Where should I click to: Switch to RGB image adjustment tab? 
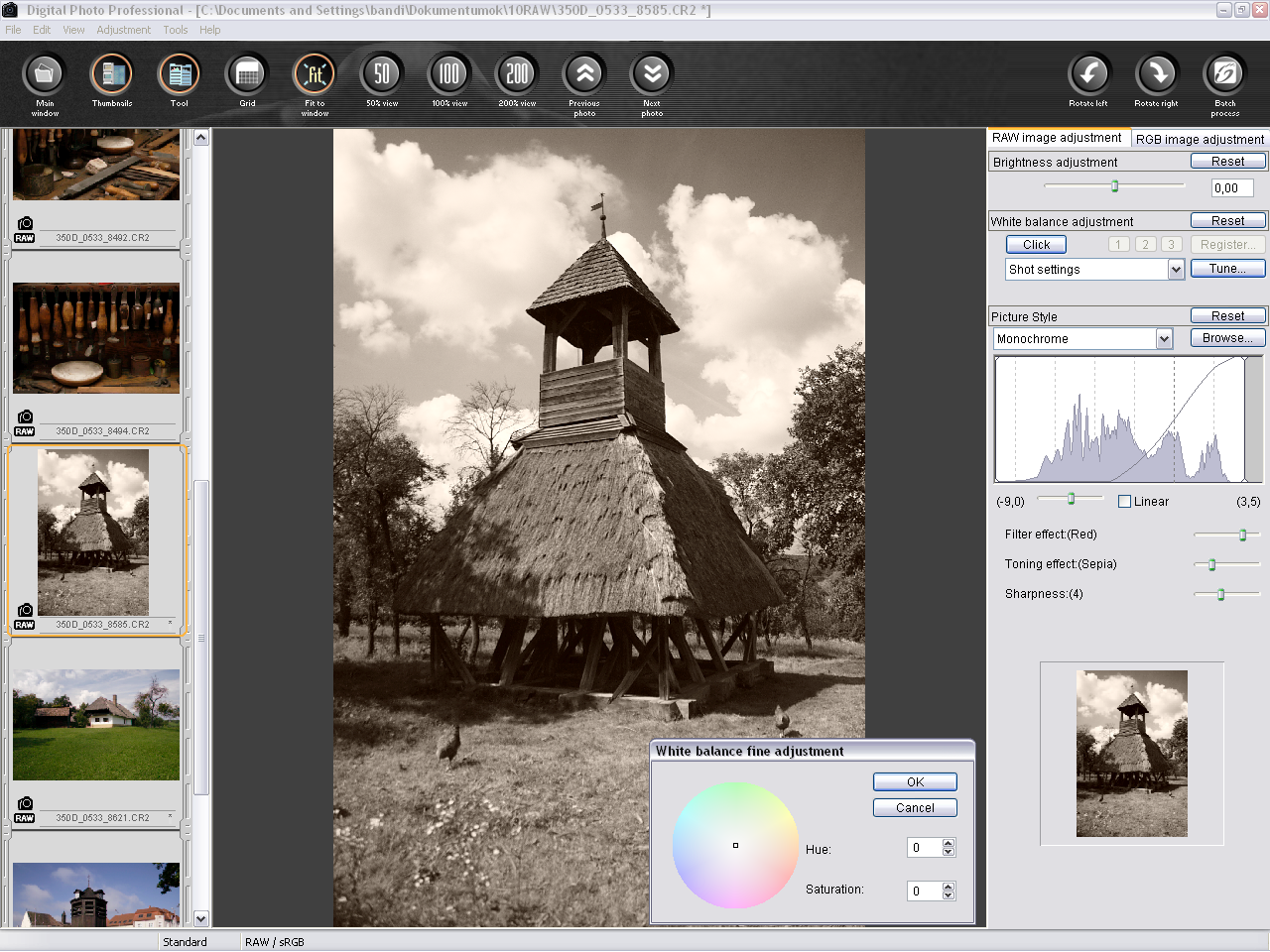pyautogui.click(x=1200, y=140)
